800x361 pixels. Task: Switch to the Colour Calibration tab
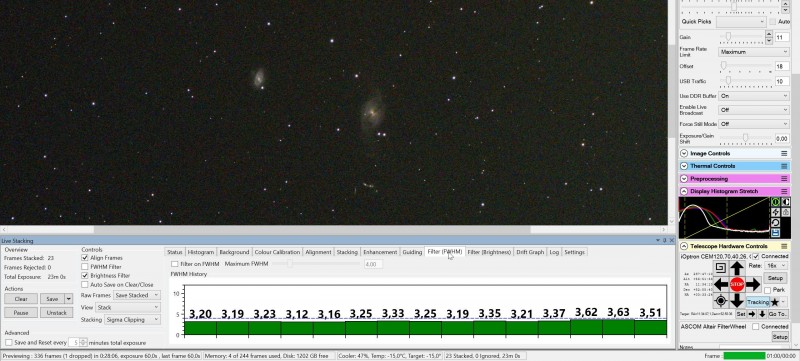pyautogui.click(x=277, y=252)
